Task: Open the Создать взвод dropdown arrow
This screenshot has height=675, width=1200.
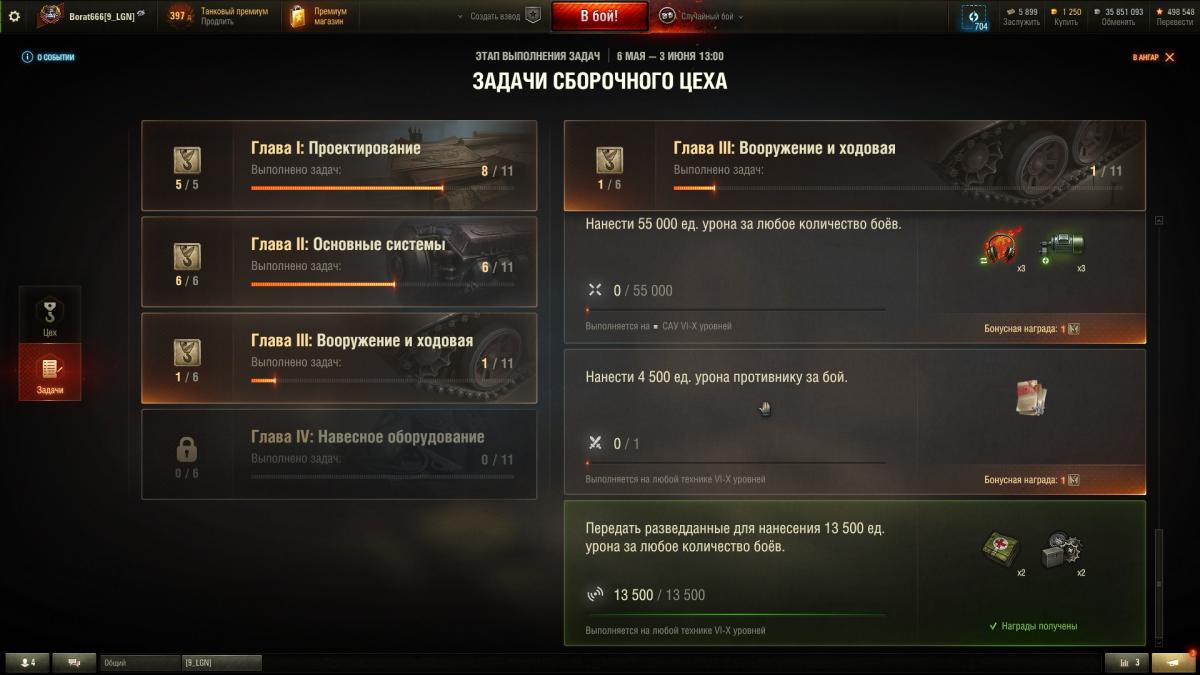Action: pos(461,17)
